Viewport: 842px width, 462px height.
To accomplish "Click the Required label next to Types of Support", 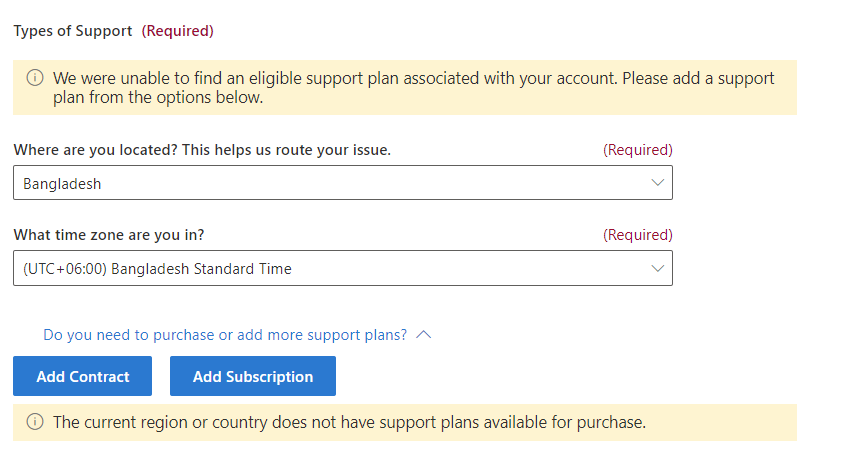I will (178, 31).
